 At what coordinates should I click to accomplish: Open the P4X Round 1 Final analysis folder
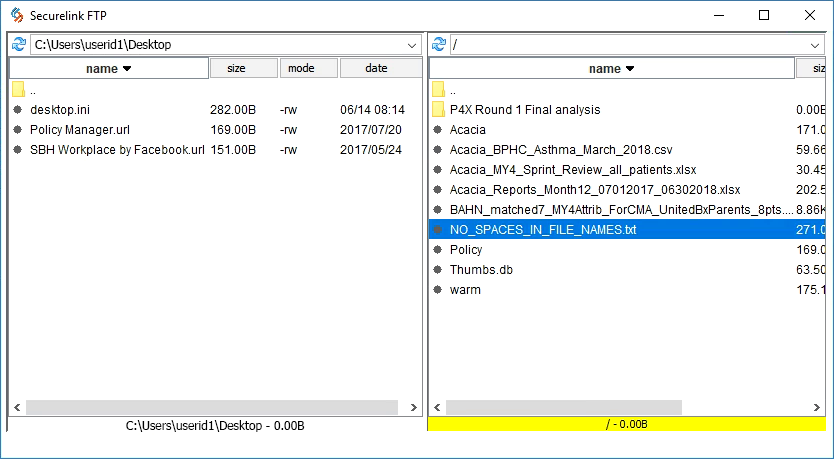tap(524, 110)
